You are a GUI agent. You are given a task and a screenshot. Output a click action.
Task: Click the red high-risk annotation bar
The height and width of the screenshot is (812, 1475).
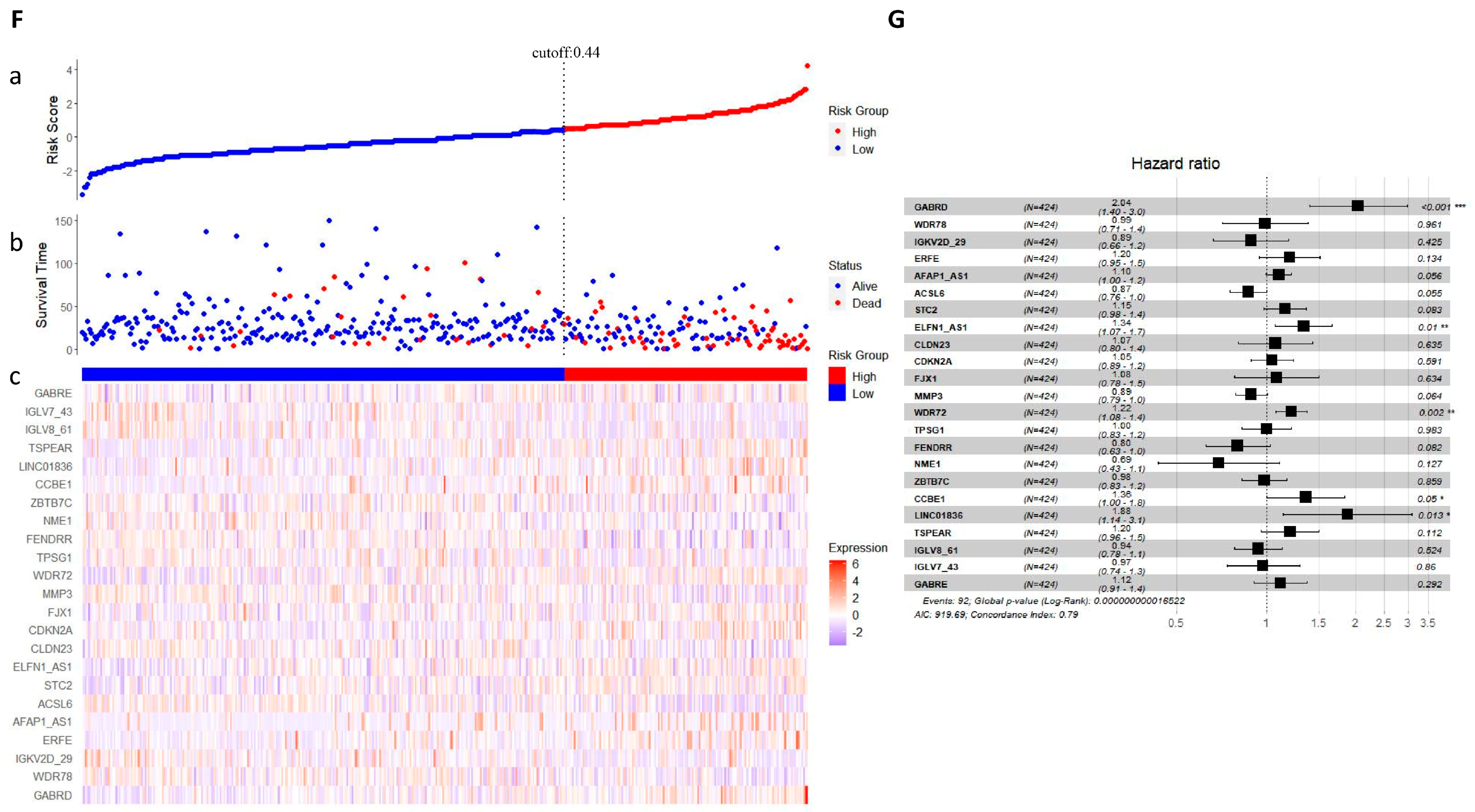click(x=686, y=374)
